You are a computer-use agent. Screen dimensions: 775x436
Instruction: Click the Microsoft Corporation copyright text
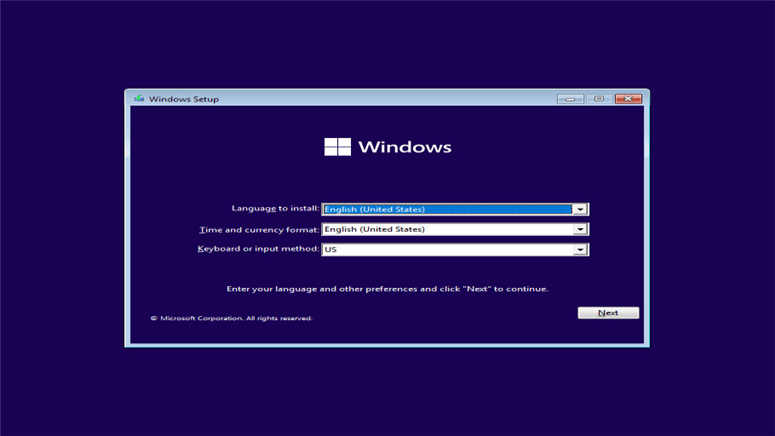231,318
